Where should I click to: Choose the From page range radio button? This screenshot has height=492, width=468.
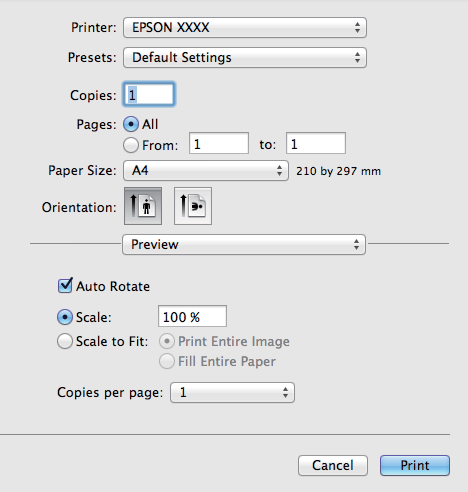131,145
